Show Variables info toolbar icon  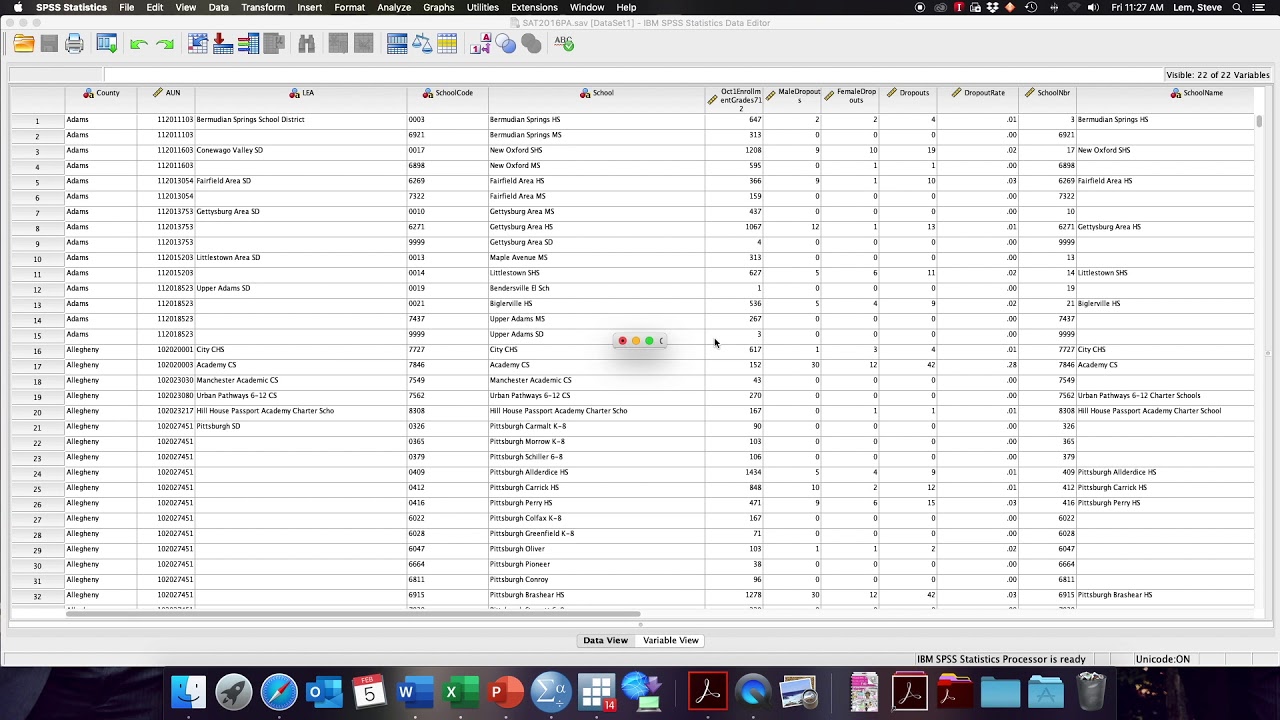click(248, 43)
